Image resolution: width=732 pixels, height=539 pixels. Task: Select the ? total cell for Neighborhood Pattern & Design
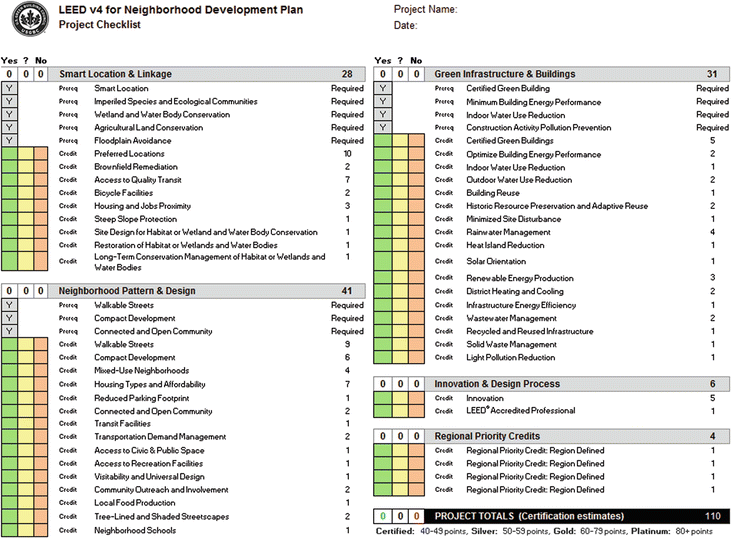[26, 291]
